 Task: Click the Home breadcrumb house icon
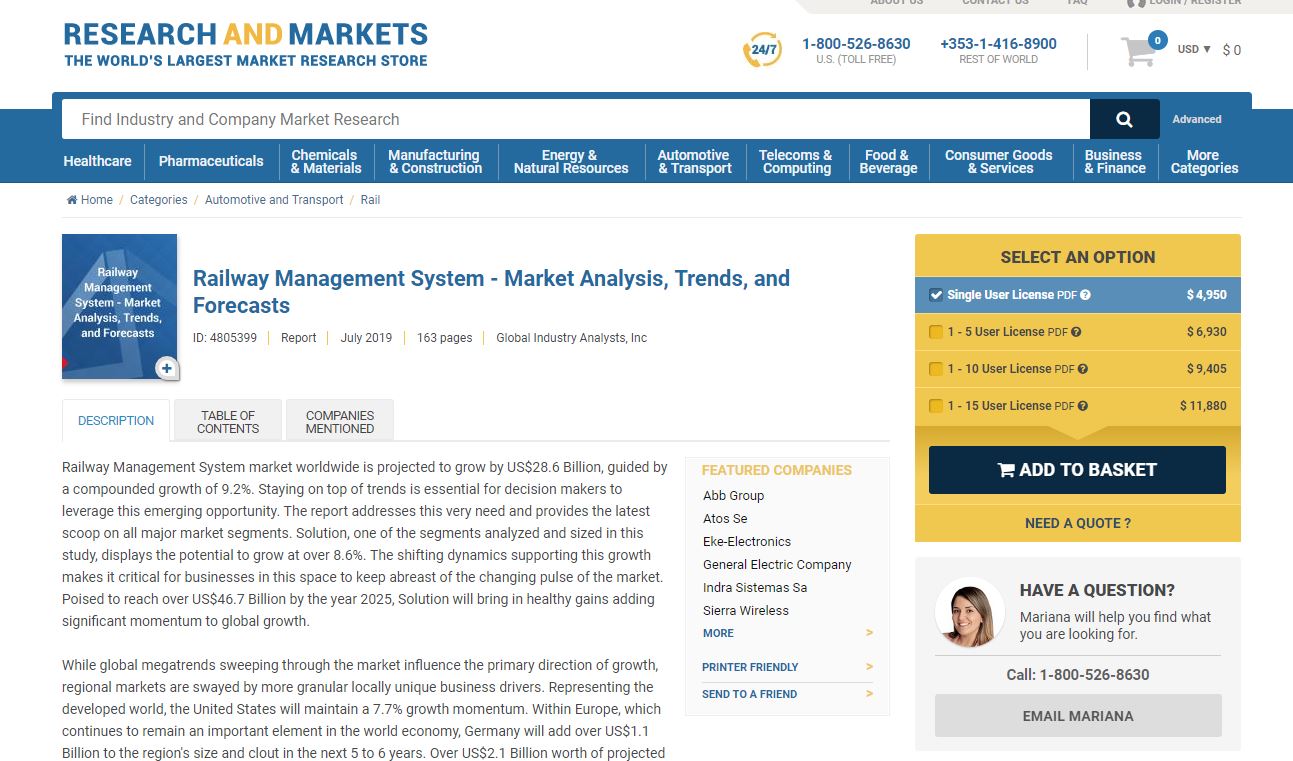(72, 200)
